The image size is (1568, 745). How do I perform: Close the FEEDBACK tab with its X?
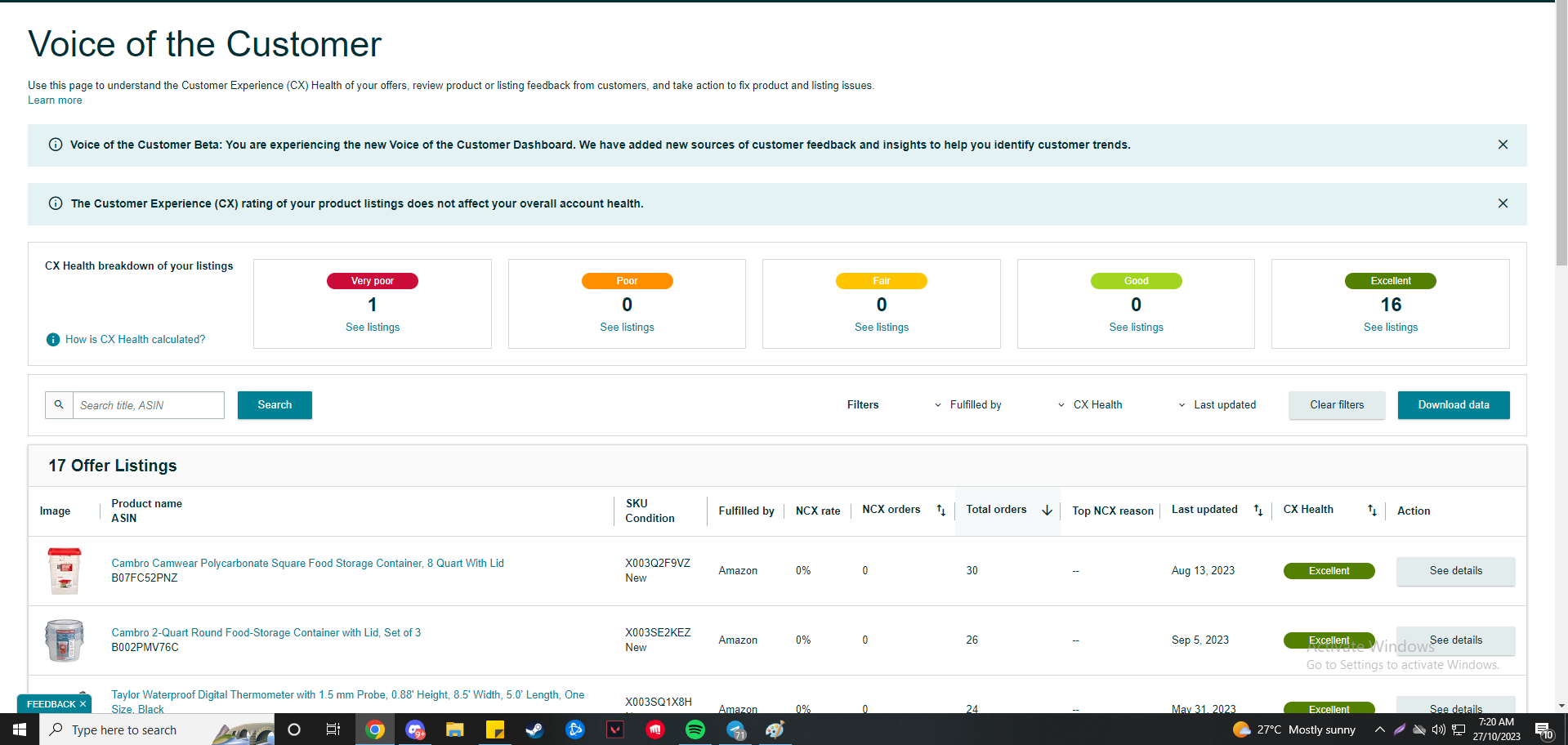[x=83, y=704]
